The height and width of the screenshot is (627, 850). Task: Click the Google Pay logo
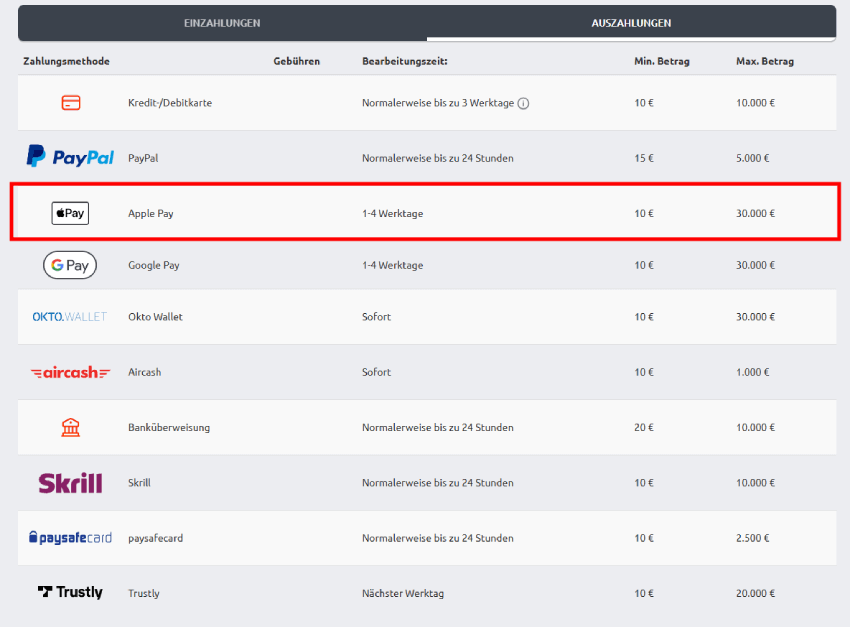click(x=70, y=265)
